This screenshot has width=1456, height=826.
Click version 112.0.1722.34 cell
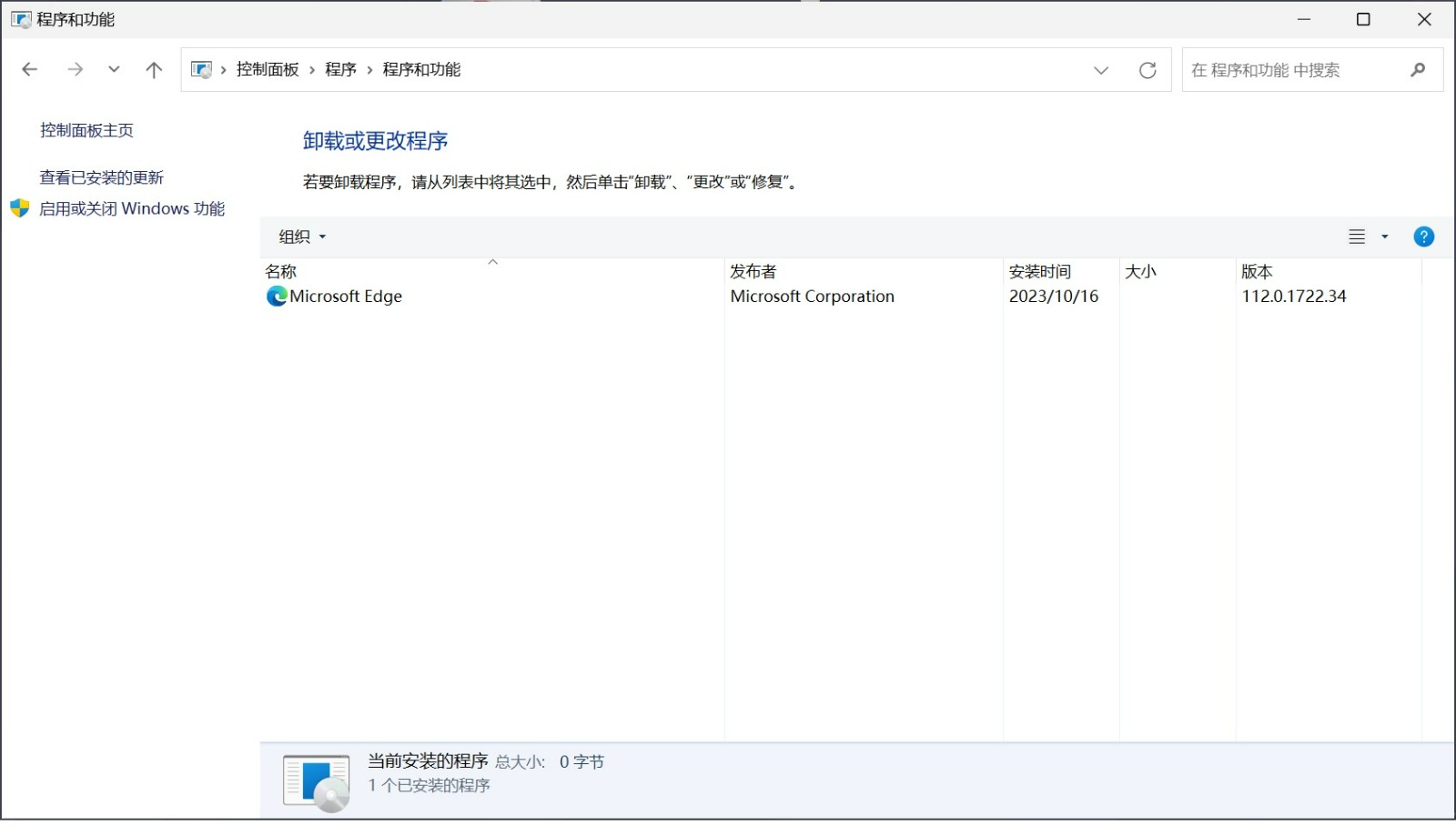click(x=1293, y=296)
